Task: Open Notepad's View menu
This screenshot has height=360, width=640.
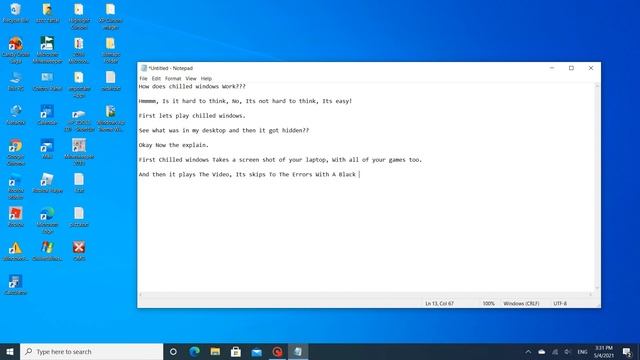Action: (x=191, y=78)
